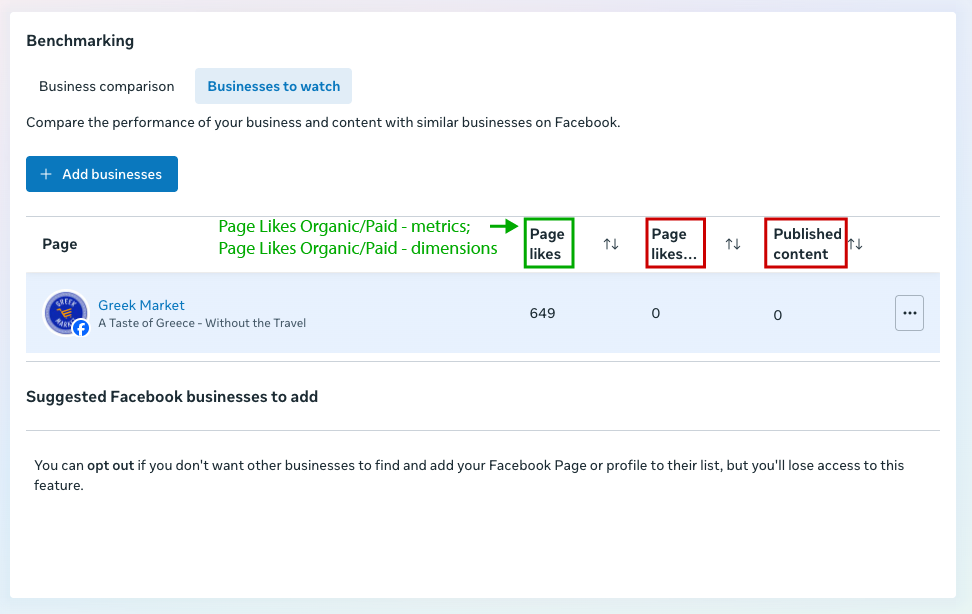
Task: Sort by the first Page likes column
Action: tap(611, 244)
